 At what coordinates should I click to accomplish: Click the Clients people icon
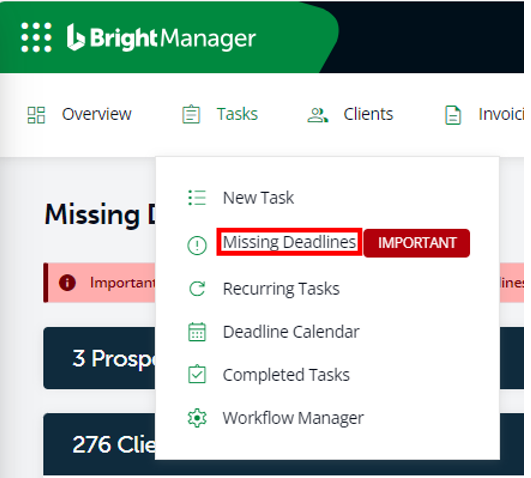click(317, 115)
